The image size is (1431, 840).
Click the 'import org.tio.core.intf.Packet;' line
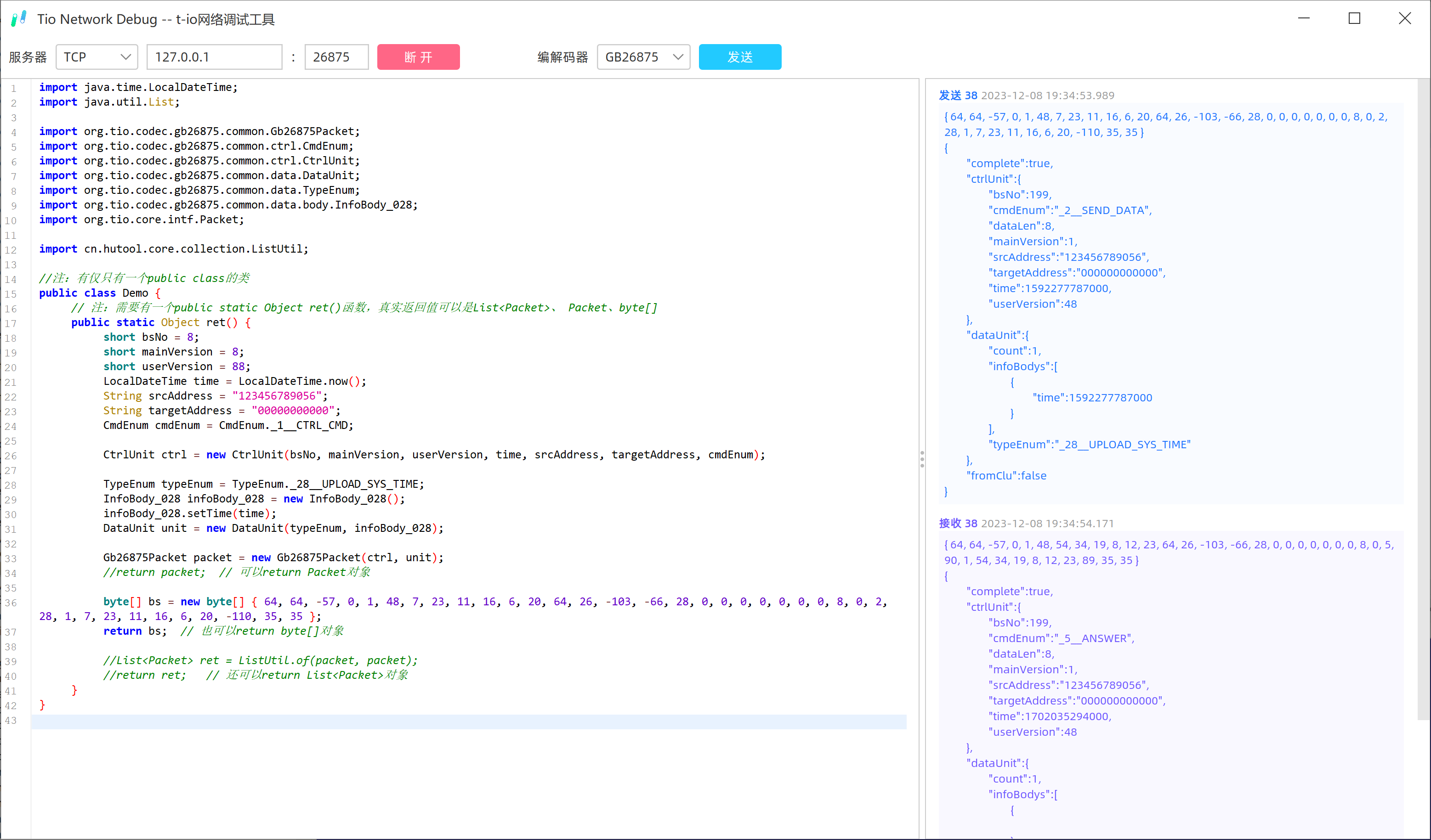[x=142, y=220]
